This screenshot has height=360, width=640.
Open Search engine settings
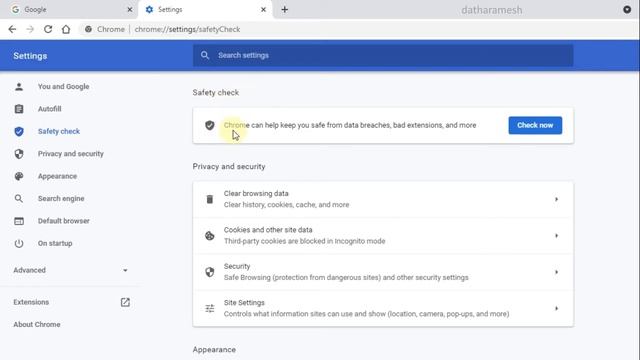click(x=61, y=198)
